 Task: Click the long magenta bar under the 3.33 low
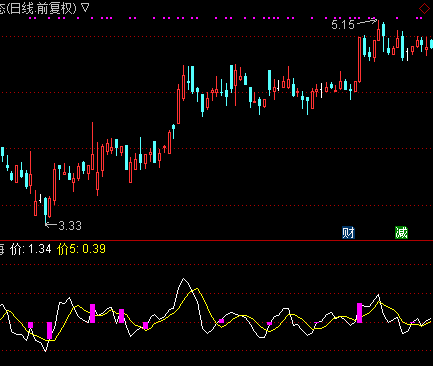click(49, 330)
